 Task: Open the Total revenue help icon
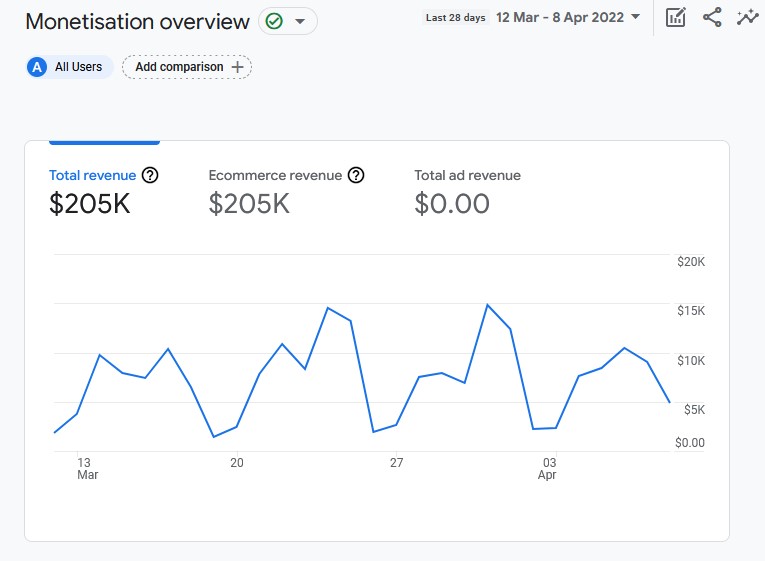150,175
